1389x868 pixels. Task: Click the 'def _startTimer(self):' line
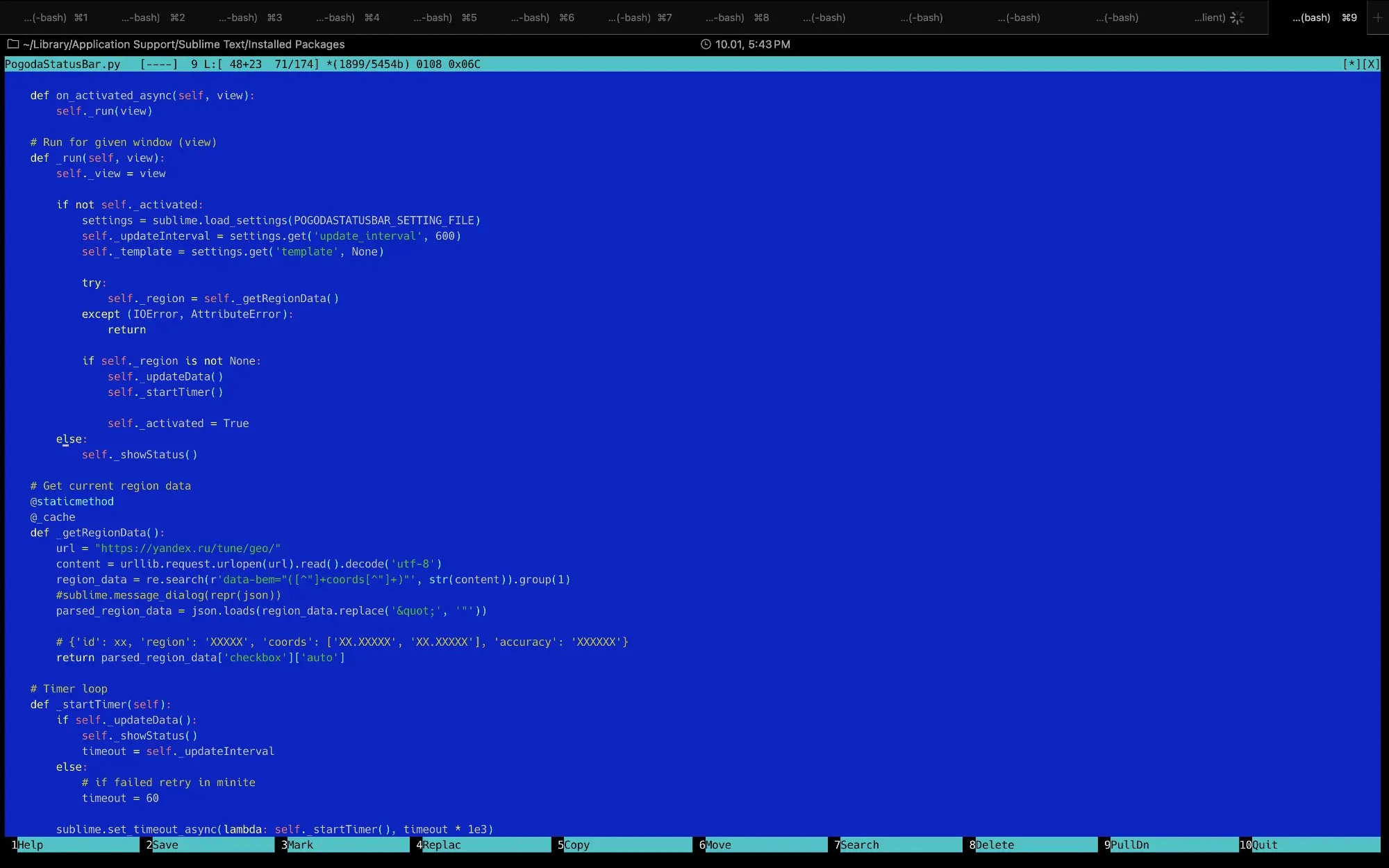[101, 705]
